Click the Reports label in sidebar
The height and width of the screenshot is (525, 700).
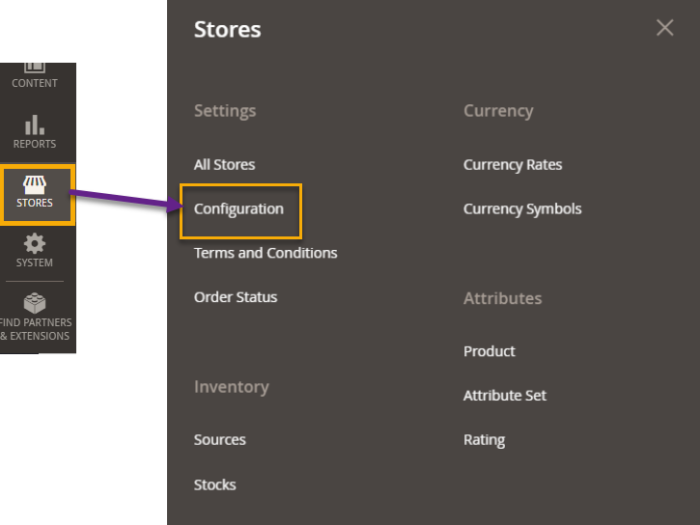pyautogui.click(x=35, y=144)
